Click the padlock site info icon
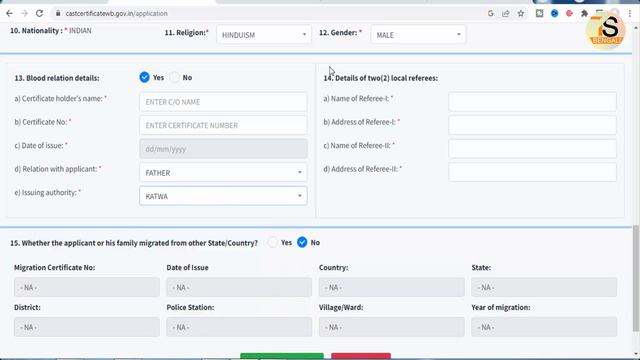 coord(58,13)
